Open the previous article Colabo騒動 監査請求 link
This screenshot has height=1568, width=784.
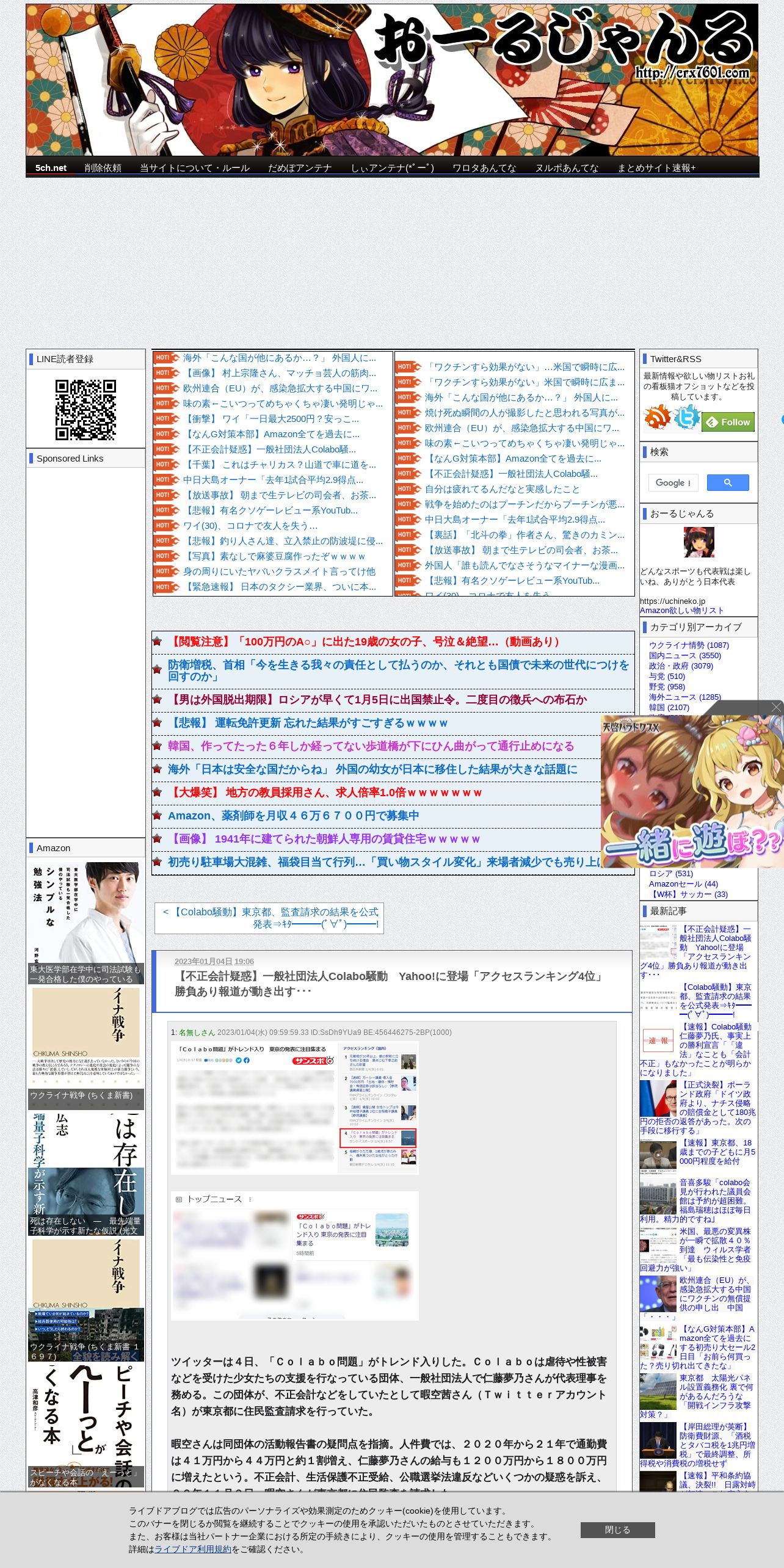pyautogui.click(x=269, y=918)
